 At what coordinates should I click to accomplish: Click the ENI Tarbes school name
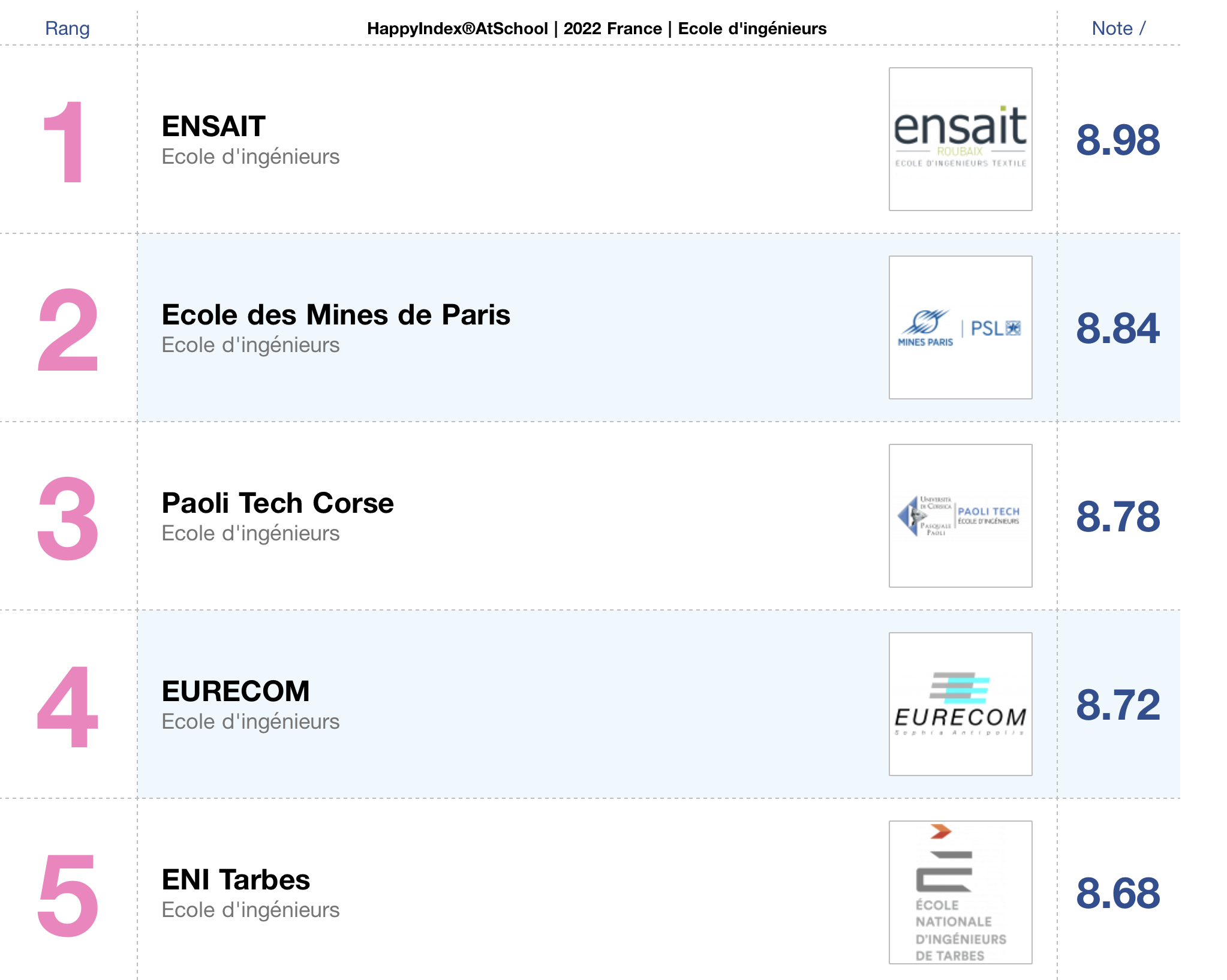pyautogui.click(x=236, y=880)
